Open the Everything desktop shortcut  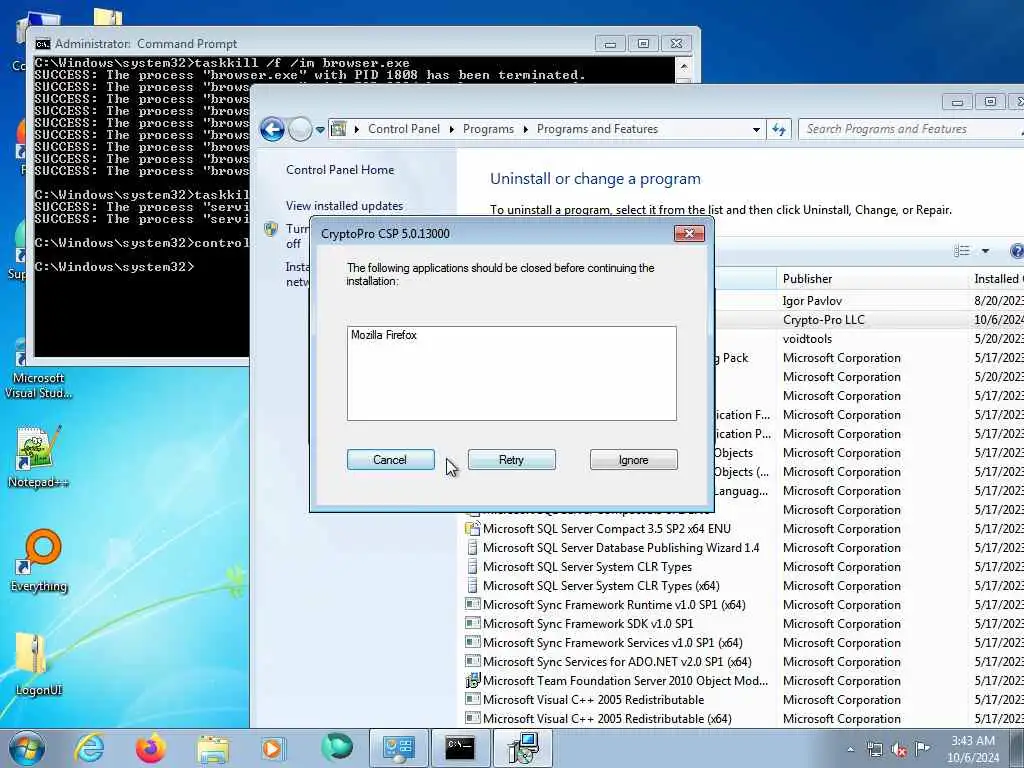tap(39, 560)
